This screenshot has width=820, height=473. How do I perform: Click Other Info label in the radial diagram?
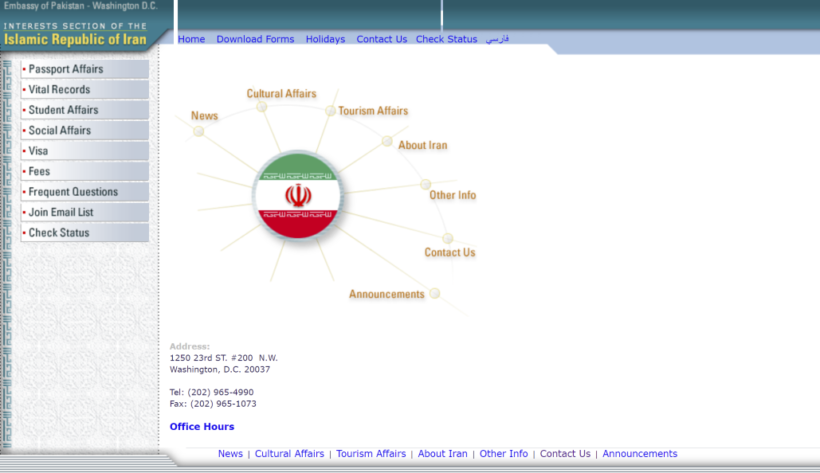click(x=452, y=195)
